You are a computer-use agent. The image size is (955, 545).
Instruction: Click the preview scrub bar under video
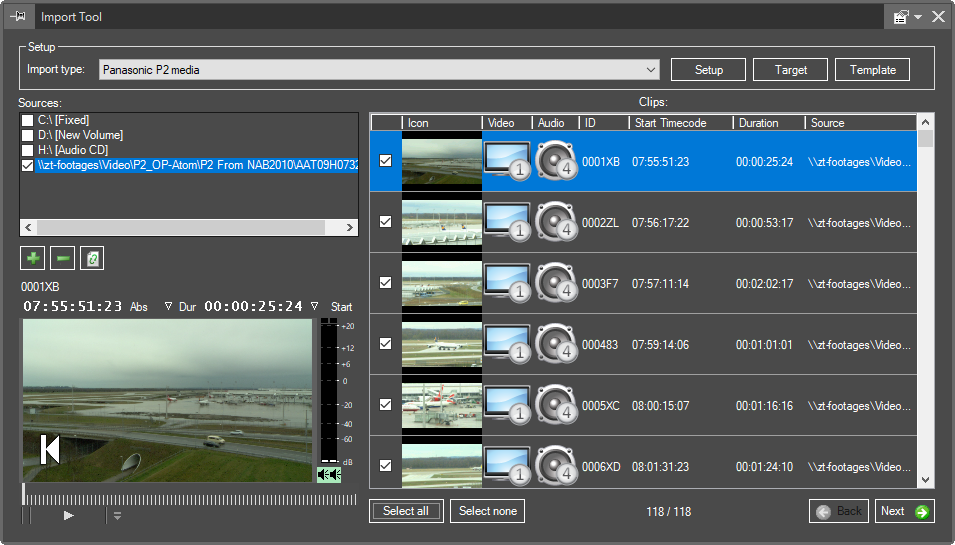point(190,499)
